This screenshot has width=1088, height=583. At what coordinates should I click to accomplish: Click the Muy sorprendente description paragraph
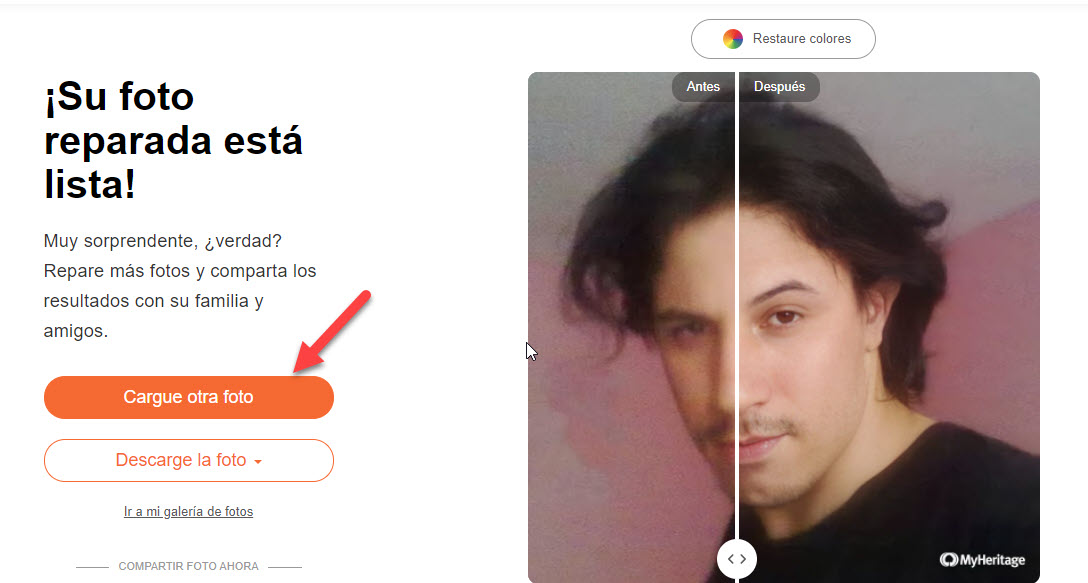tap(180, 286)
